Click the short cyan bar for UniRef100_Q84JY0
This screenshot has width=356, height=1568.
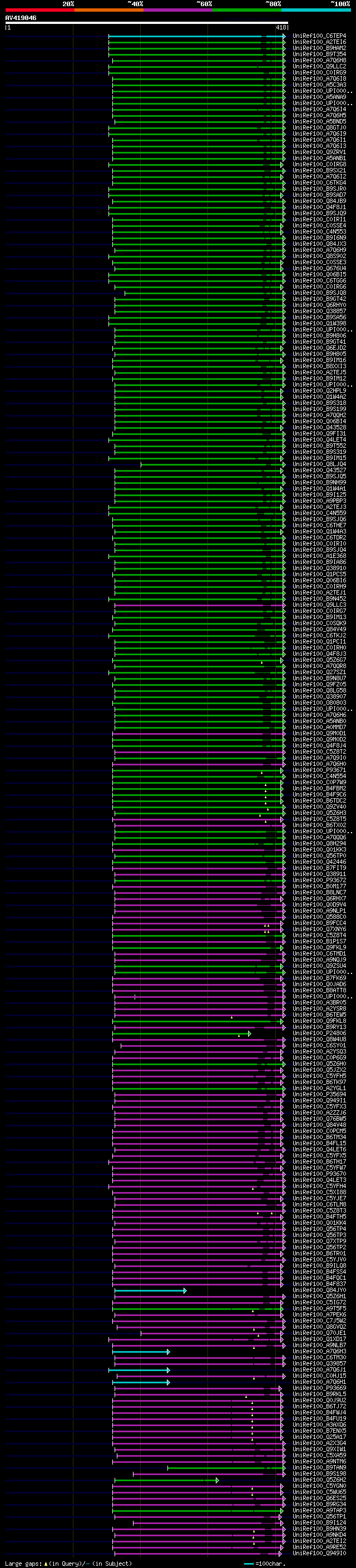tap(150, 1290)
